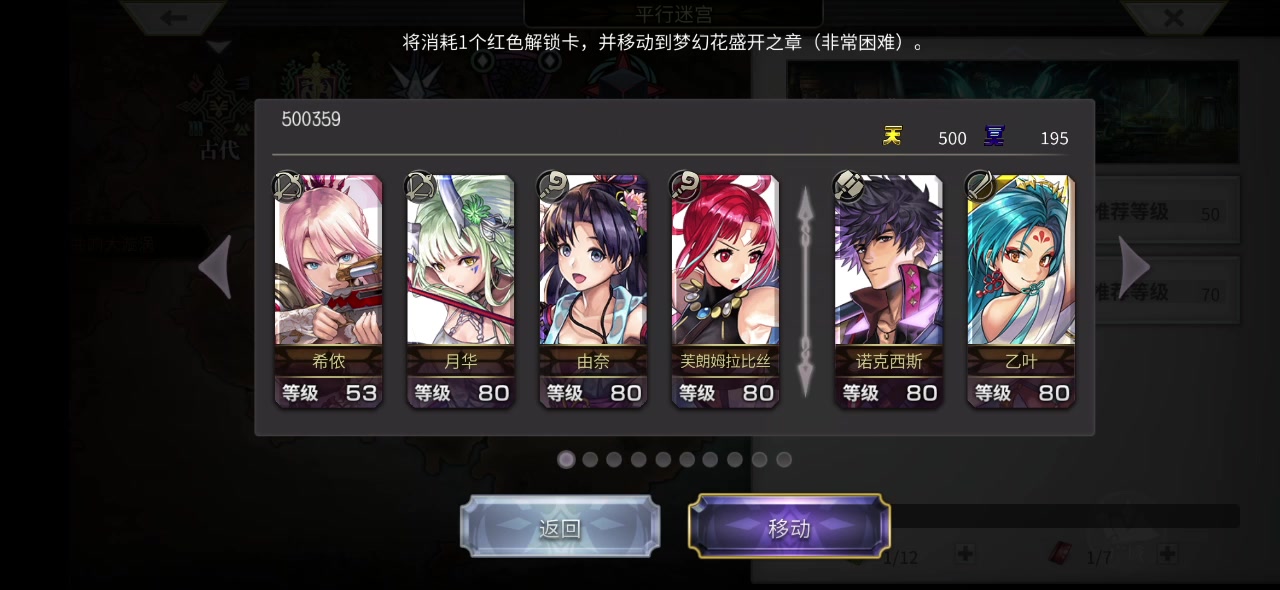
Task: Select the 希侬 character card
Action: click(328, 291)
